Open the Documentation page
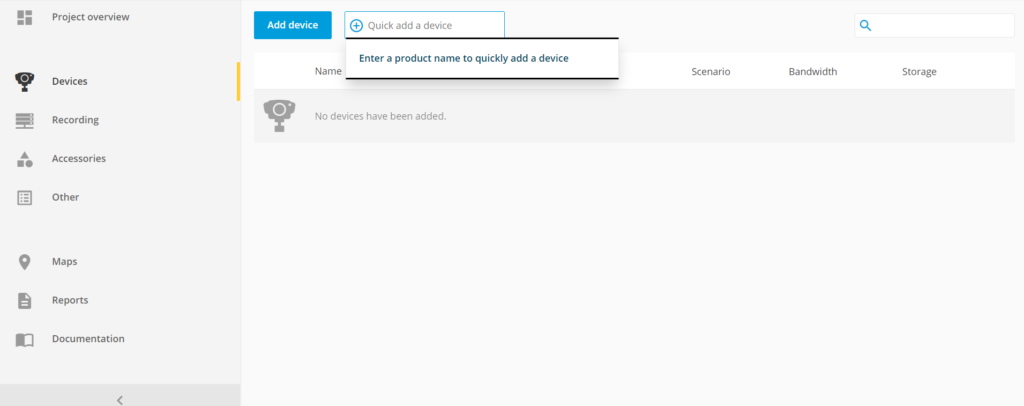Image resolution: width=1024 pixels, height=406 pixels. [x=88, y=339]
